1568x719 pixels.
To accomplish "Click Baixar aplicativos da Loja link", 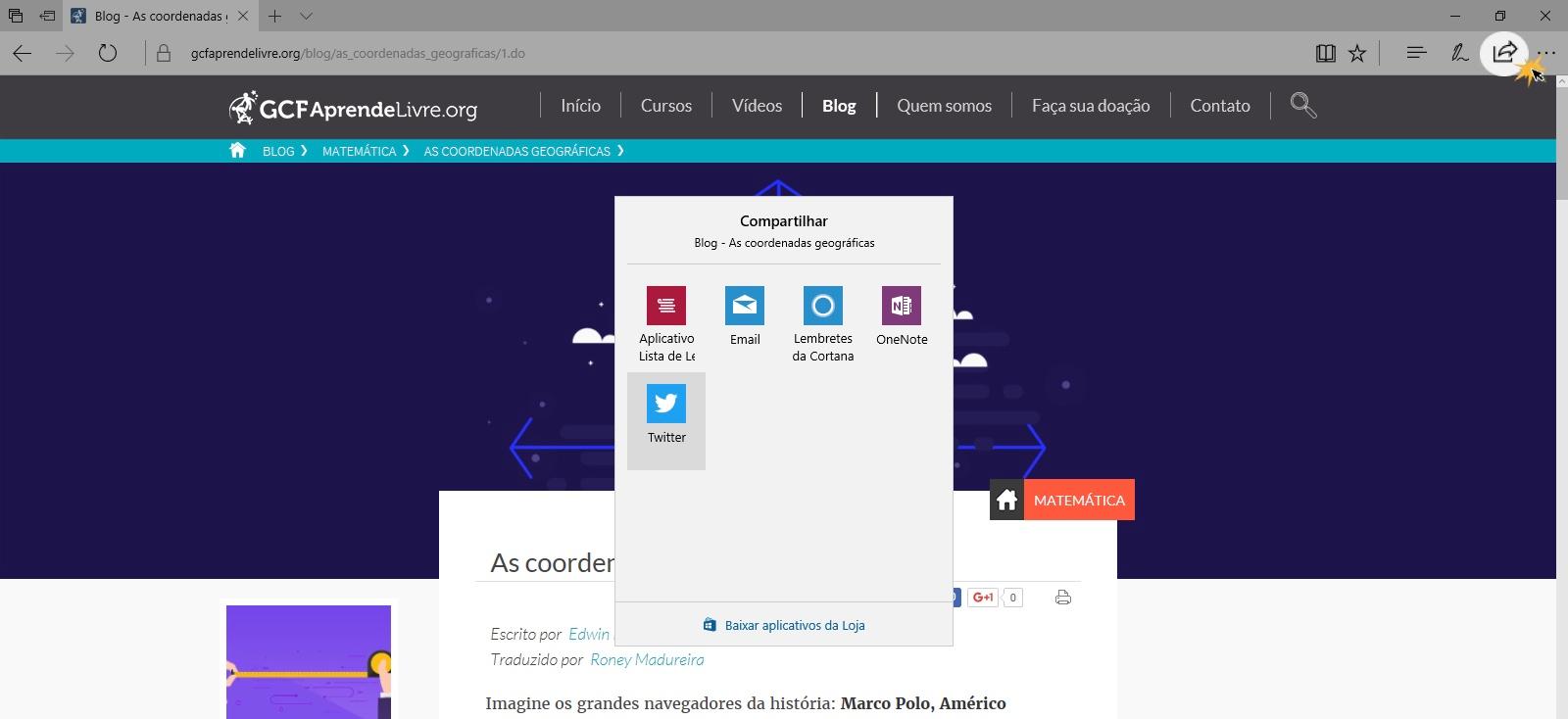I will pos(784,625).
